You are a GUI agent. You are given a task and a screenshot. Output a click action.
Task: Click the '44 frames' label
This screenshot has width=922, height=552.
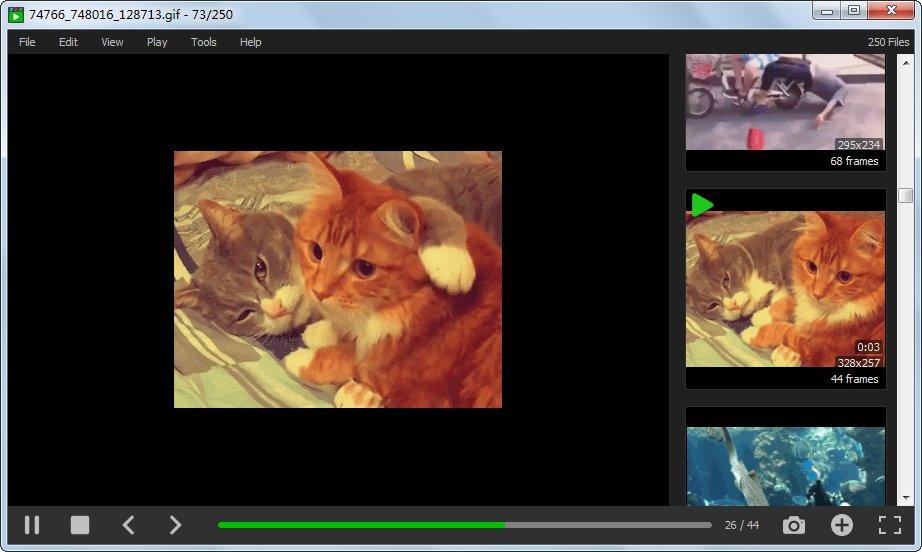pyautogui.click(x=854, y=379)
